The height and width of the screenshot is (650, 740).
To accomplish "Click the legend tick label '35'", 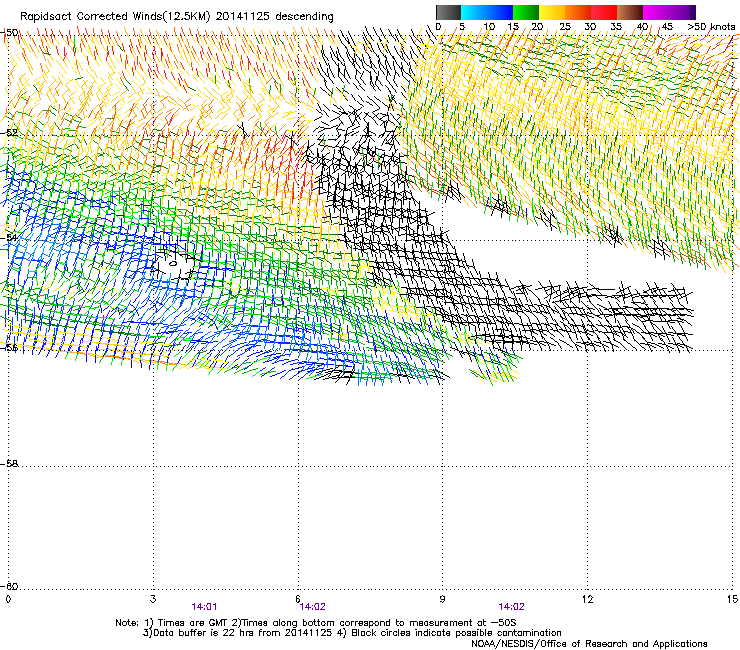I will pyautogui.click(x=616, y=27).
